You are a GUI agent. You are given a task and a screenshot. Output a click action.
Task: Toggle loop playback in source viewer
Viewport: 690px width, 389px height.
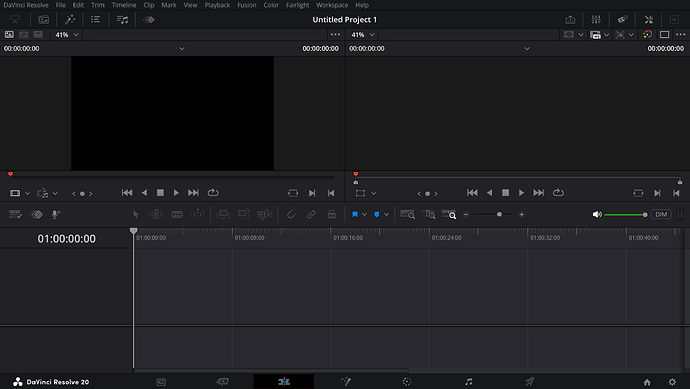[213, 192]
